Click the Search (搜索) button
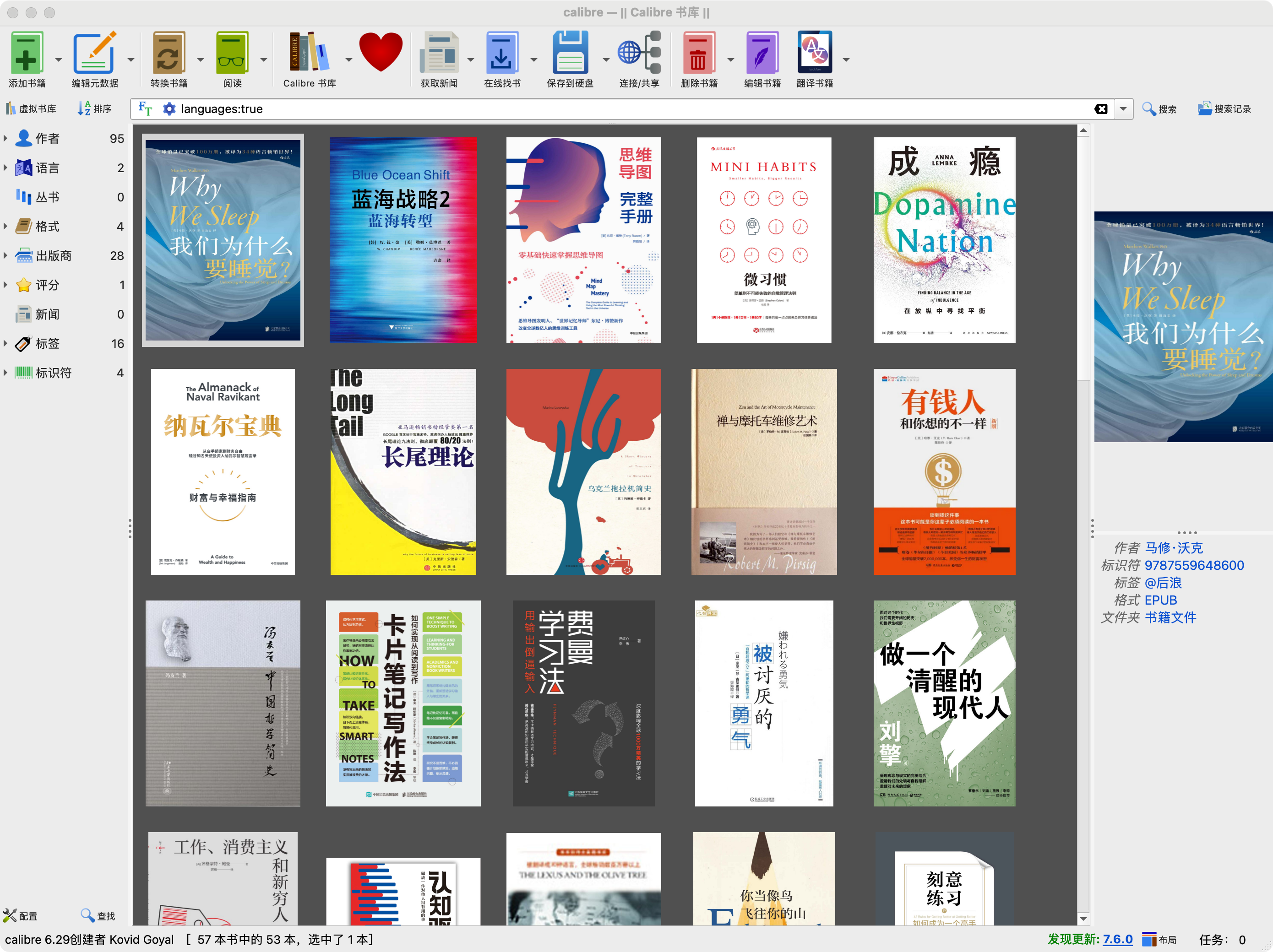1273x952 pixels. coord(1159,109)
